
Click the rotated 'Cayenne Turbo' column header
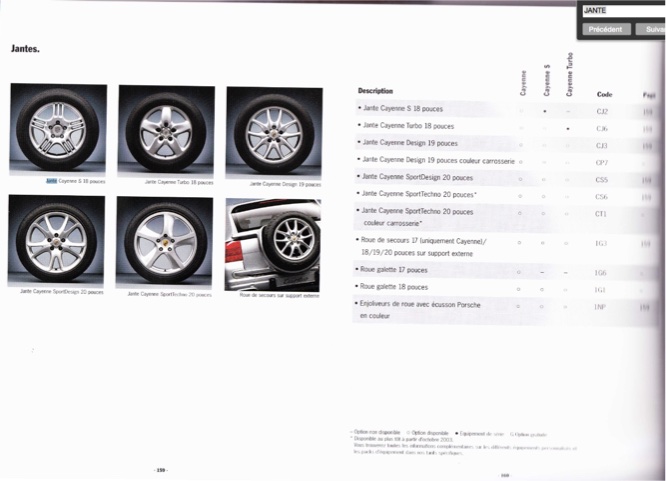[x=570, y=74]
